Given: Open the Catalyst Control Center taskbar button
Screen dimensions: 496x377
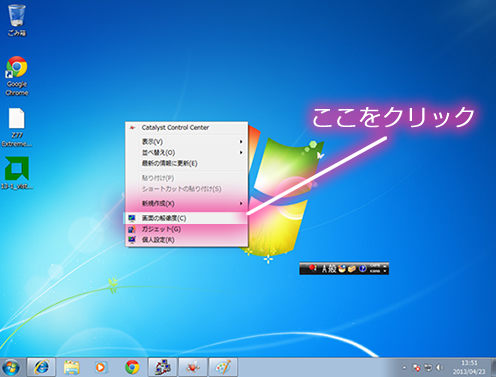Looking at the screenshot, I should click(193, 367).
